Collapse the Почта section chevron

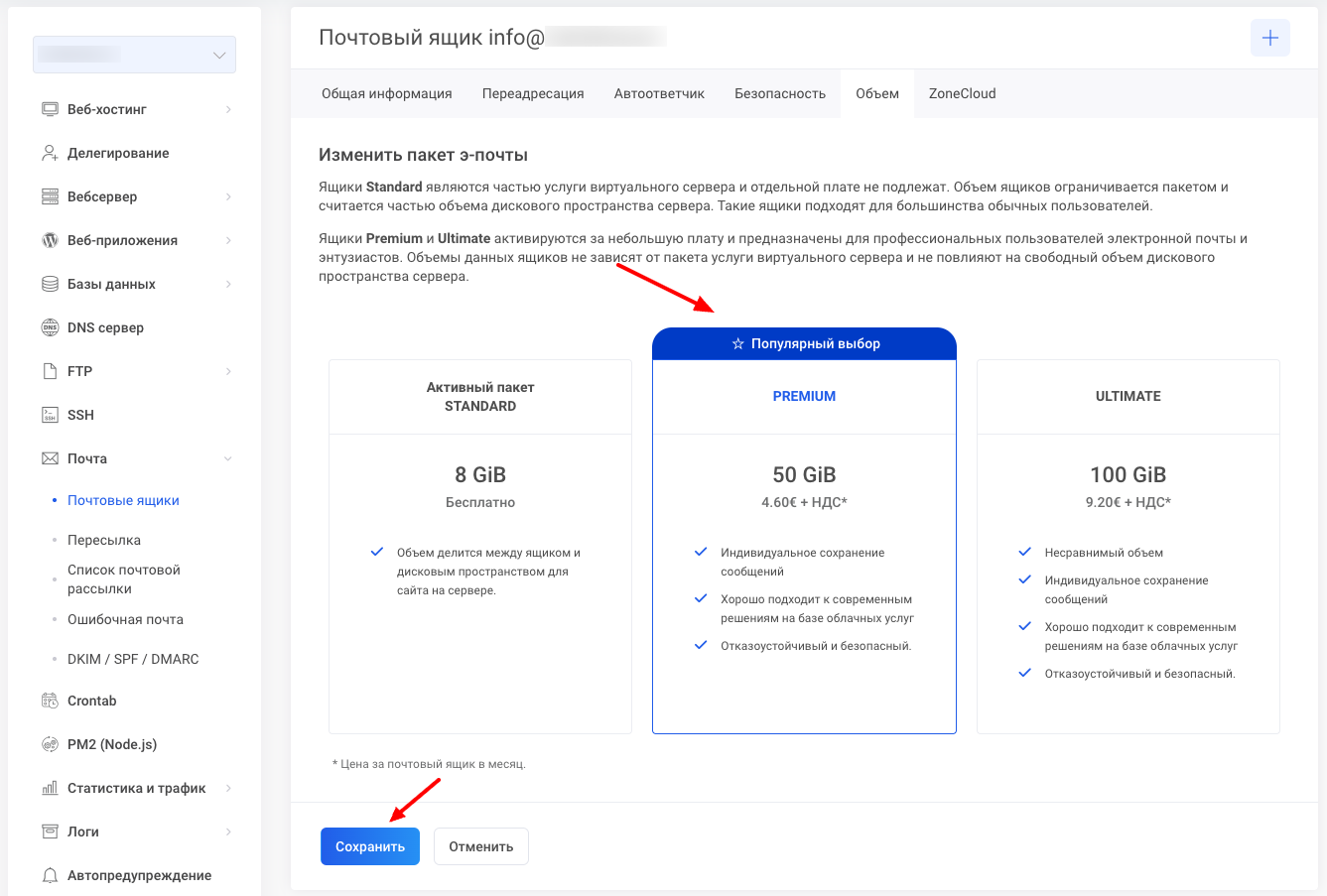[228, 458]
